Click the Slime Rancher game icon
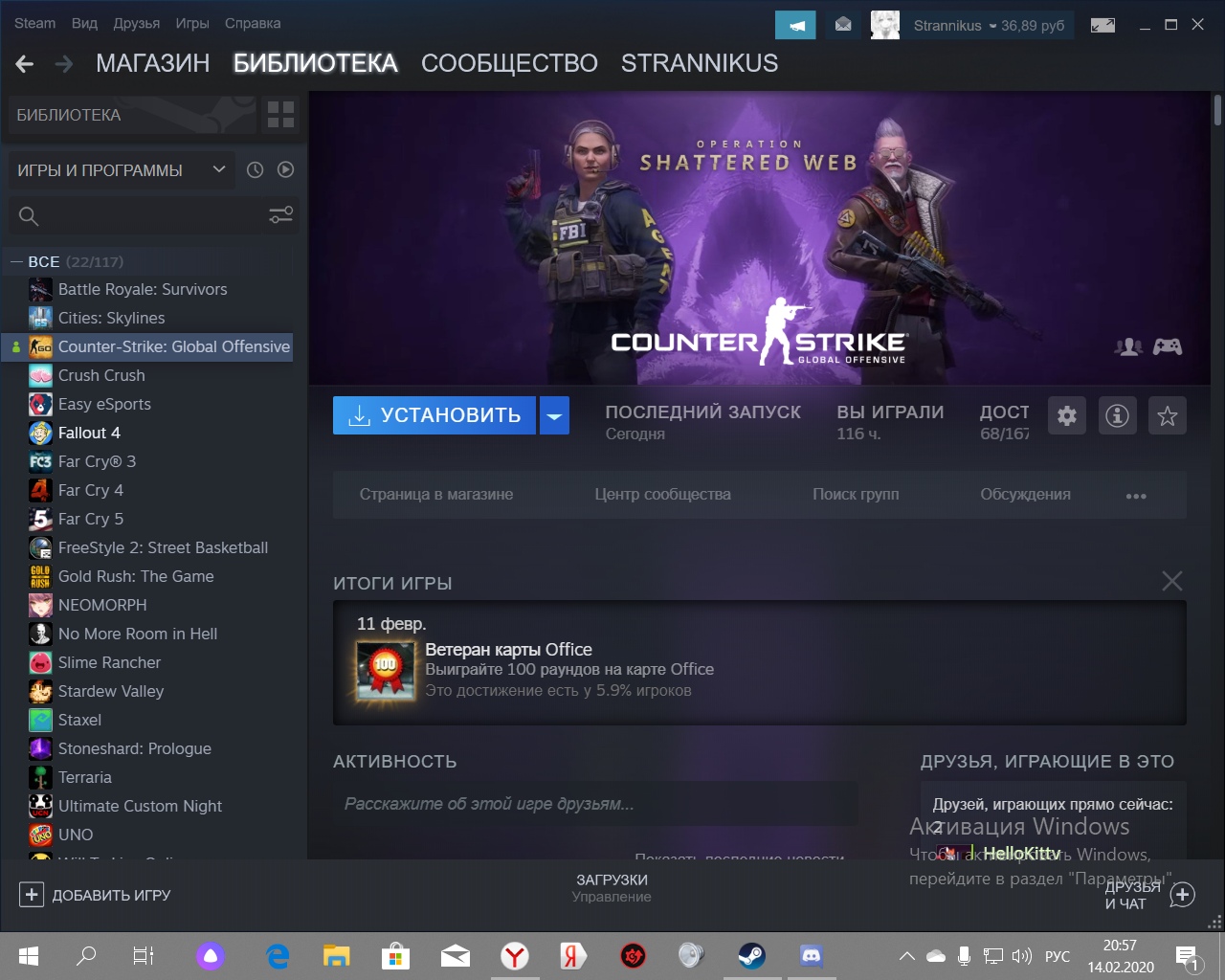The width and height of the screenshot is (1225, 980). pyautogui.click(x=40, y=662)
